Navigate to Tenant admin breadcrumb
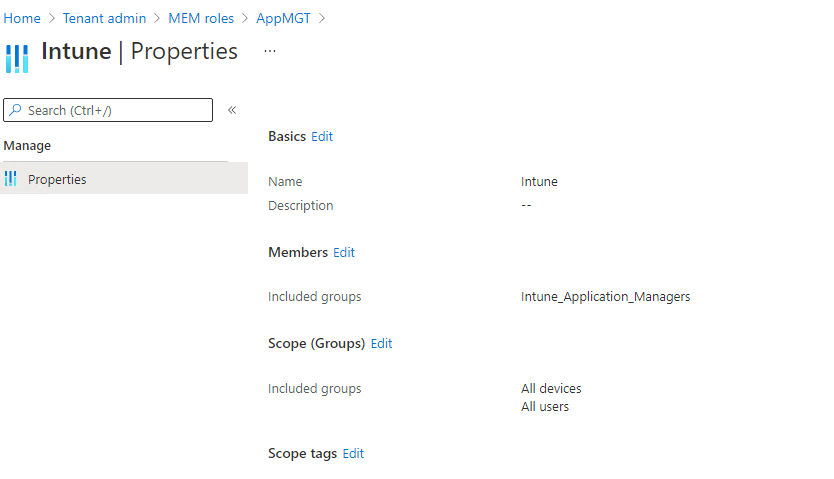The image size is (834, 479). click(x=104, y=18)
